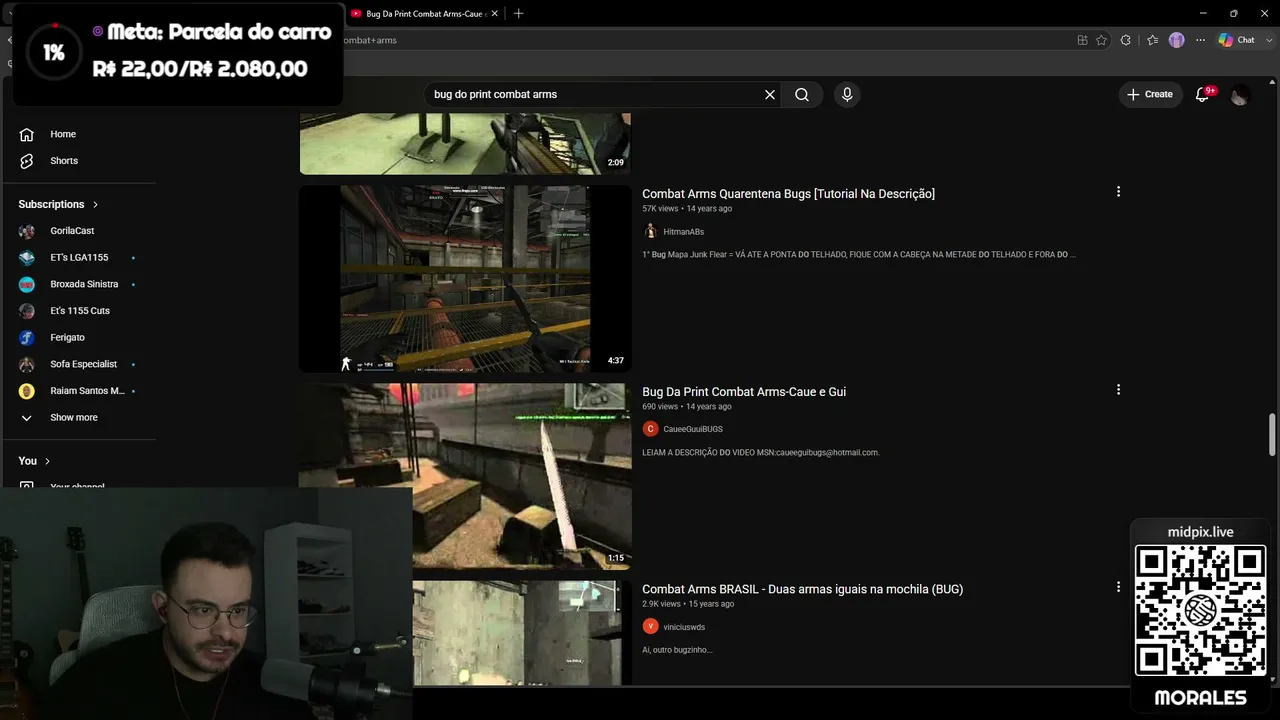Visit HitmanABs channel name link

click(683, 232)
